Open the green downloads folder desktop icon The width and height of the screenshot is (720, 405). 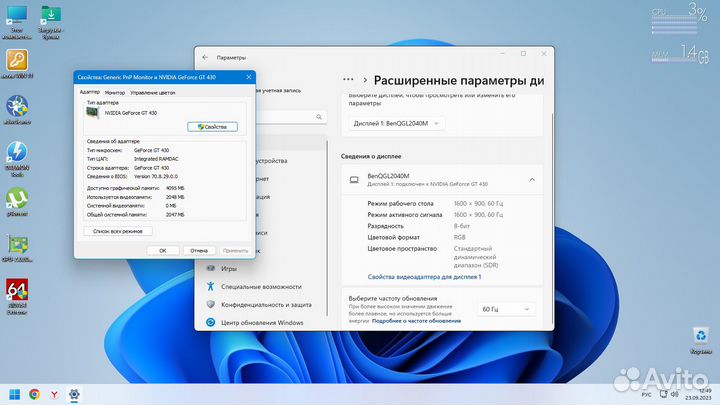point(51,22)
